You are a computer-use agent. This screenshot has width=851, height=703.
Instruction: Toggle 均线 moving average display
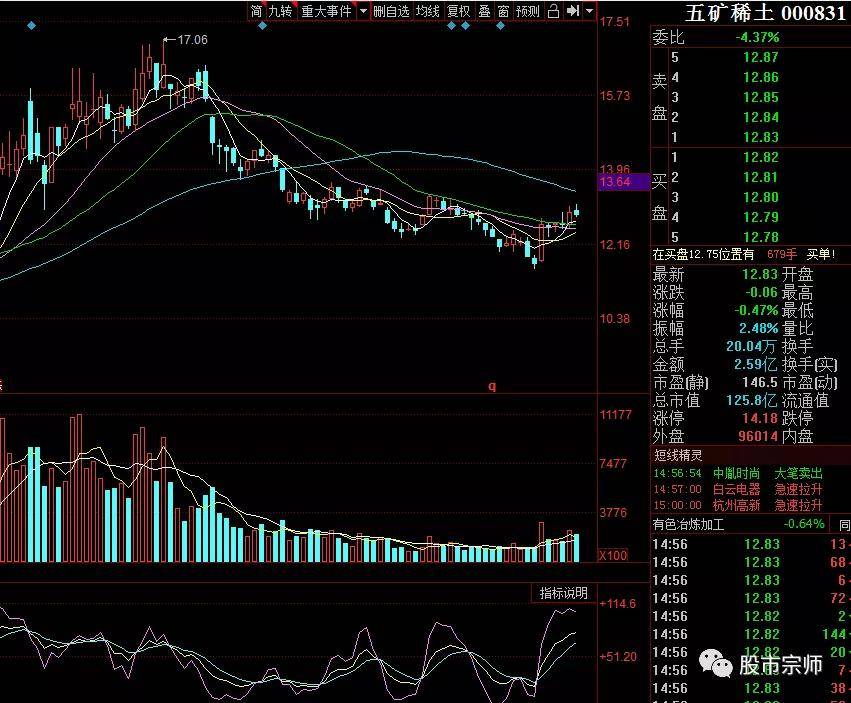[428, 11]
